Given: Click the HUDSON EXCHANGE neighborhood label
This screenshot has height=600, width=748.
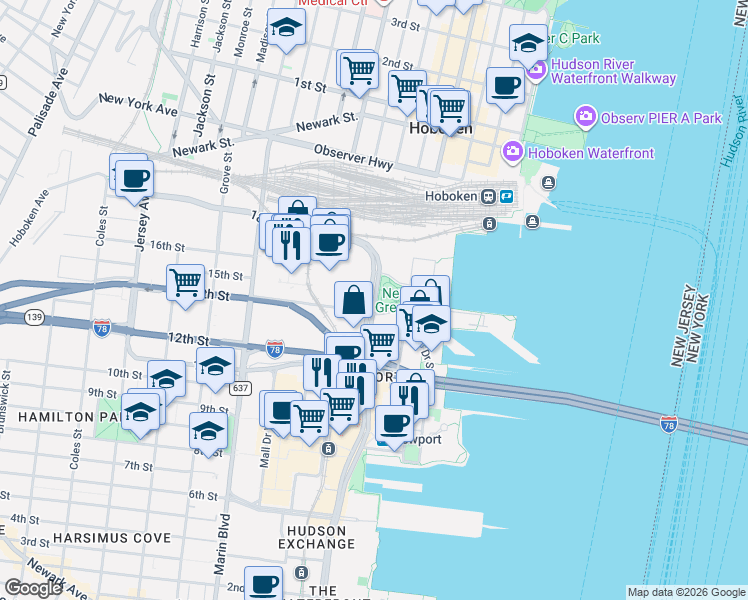Looking at the screenshot, I should pyautogui.click(x=317, y=538).
